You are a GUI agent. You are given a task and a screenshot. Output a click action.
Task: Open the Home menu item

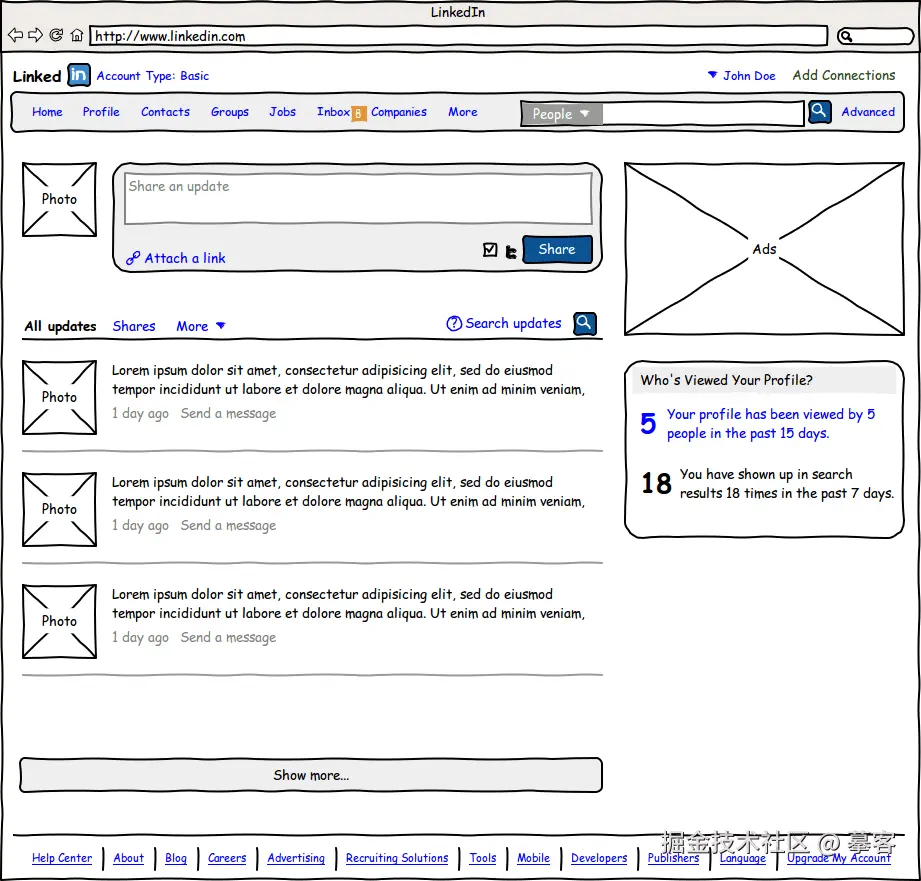(47, 112)
